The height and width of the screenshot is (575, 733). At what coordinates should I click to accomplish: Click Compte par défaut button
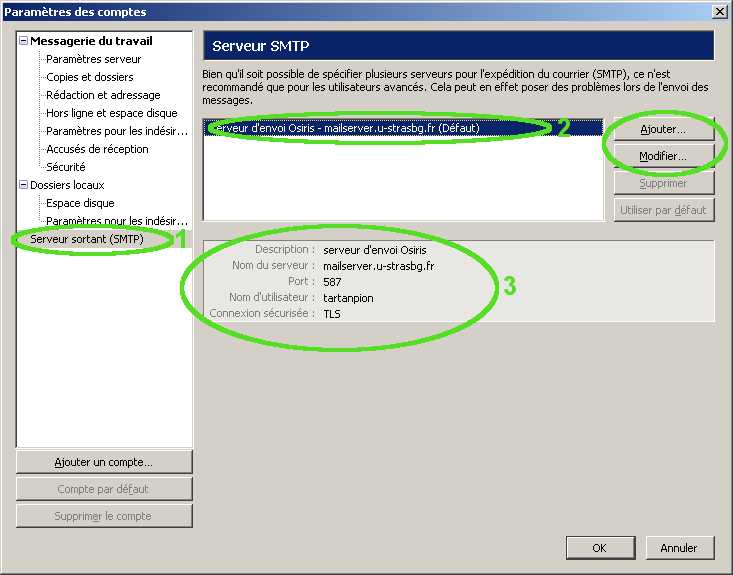coord(104,489)
